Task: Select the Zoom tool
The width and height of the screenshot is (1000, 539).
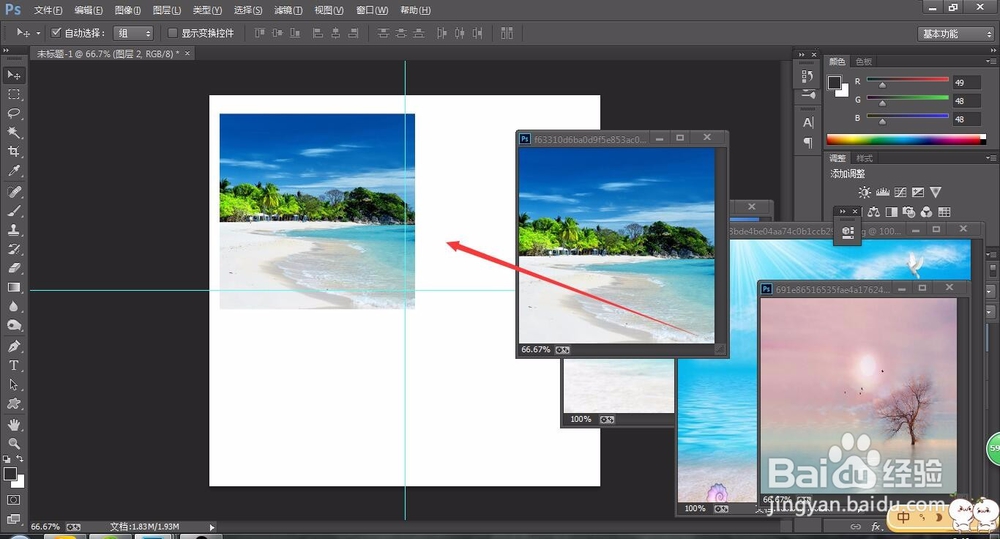Action: pyautogui.click(x=13, y=443)
